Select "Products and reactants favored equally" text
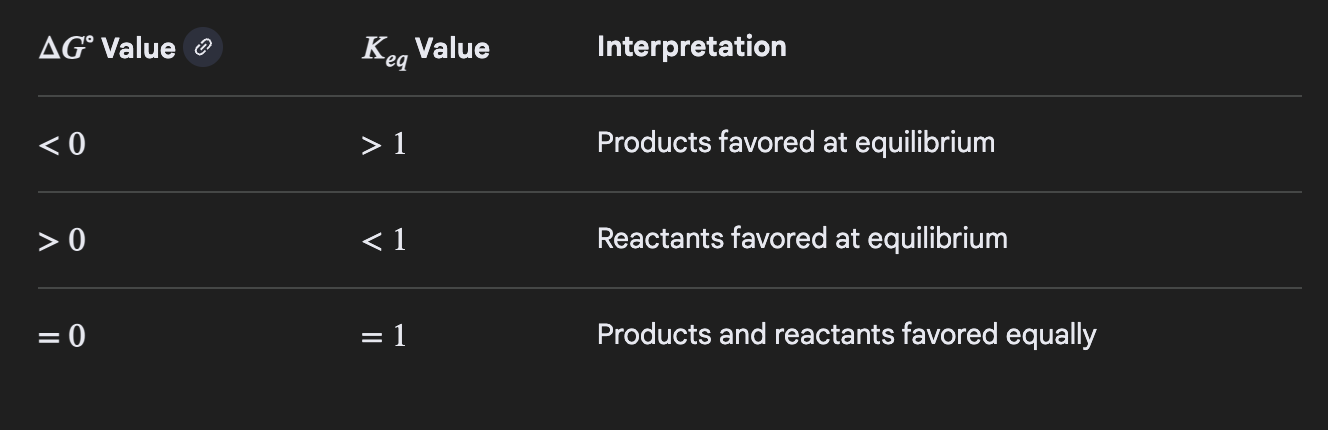The image size is (1328, 430). [x=846, y=334]
